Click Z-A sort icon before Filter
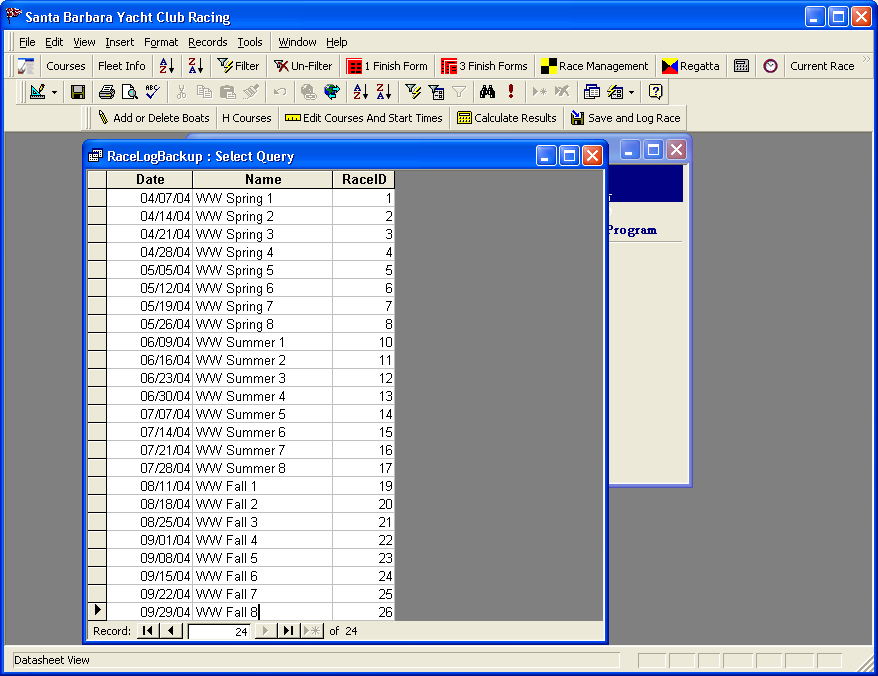 195,66
